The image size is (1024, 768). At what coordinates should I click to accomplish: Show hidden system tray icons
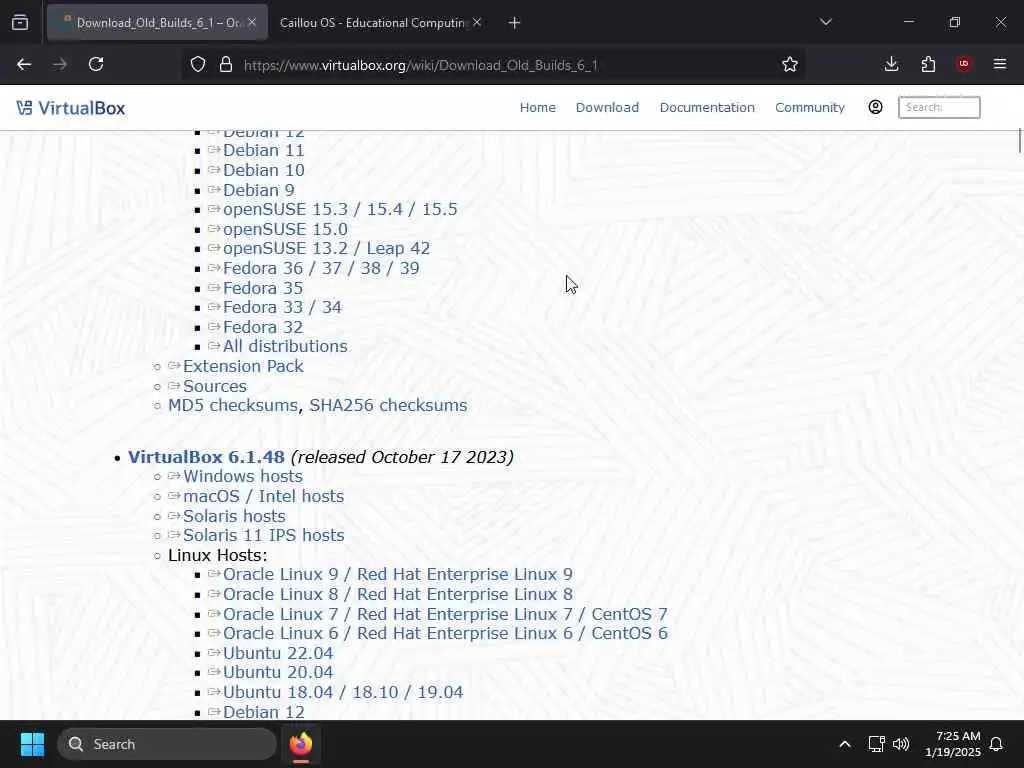pyautogui.click(x=844, y=744)
